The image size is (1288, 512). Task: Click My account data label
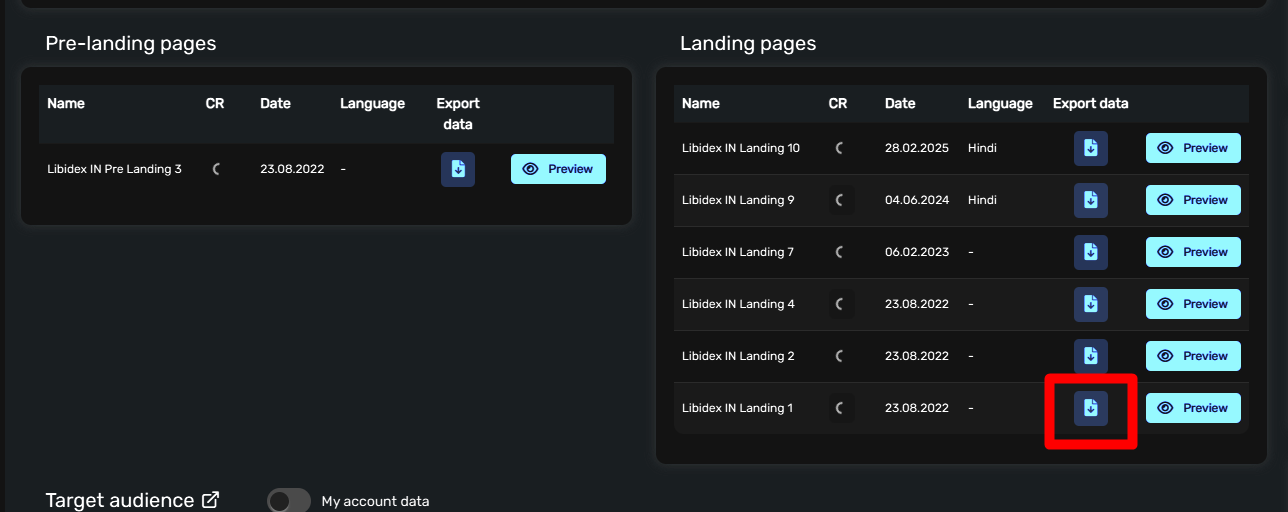[x=375, y=501]
